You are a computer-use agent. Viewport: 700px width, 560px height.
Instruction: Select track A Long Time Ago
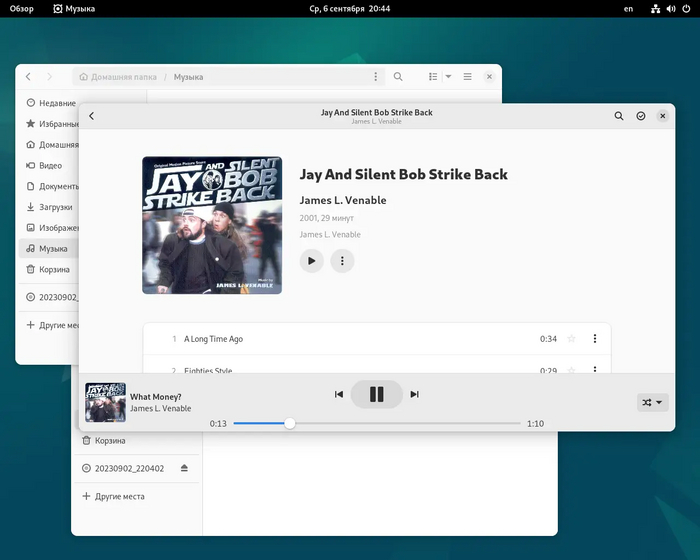[x=377, y=339]
